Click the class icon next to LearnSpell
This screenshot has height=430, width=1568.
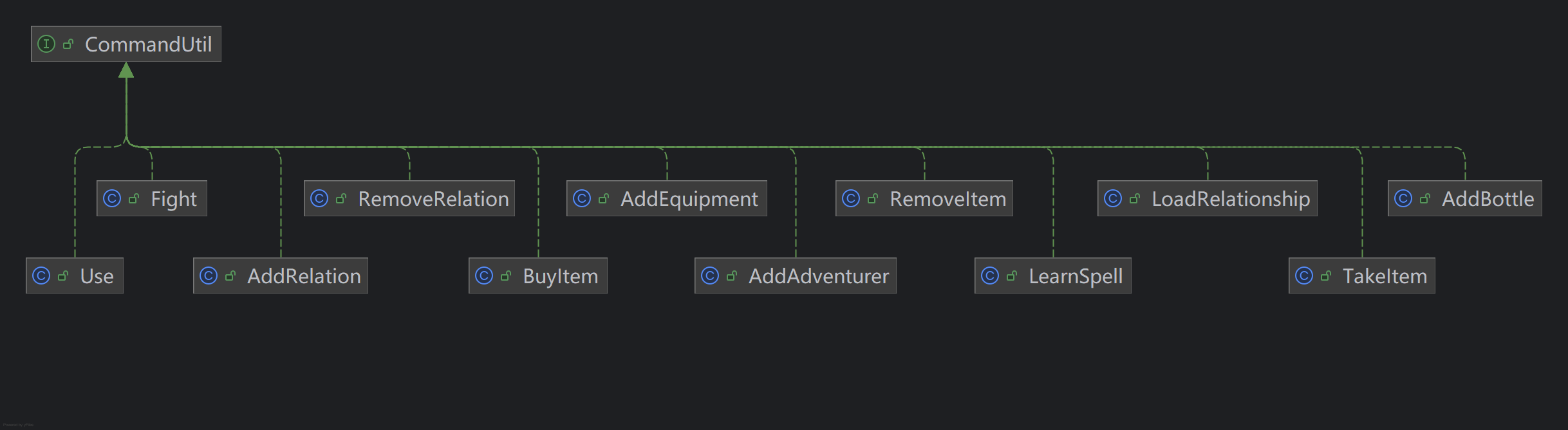[x=990, y=276]
